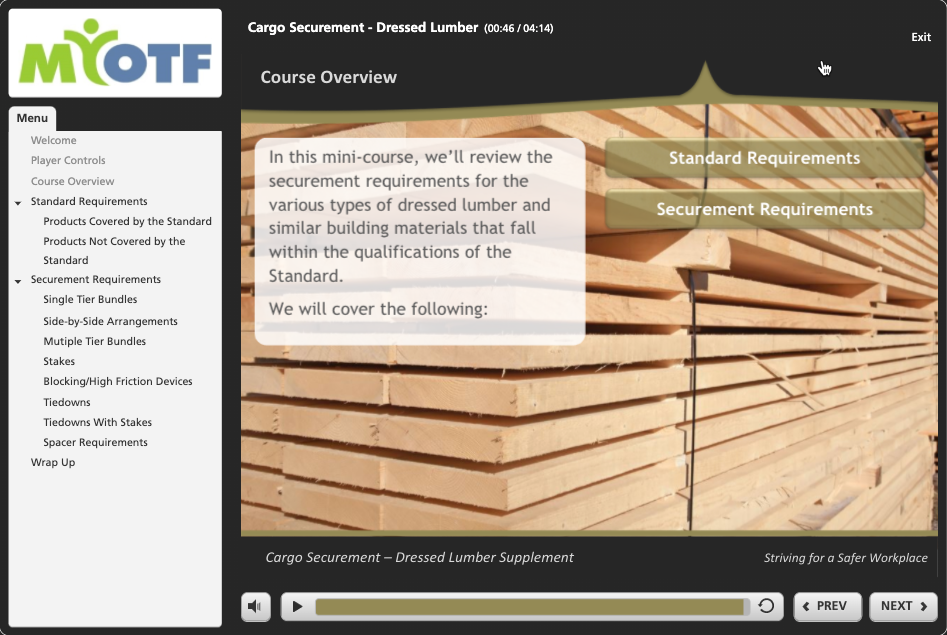Mute the course audio with the speaker icon
The width and height of the screenshot is (947, 635).
pyautogui.click(x=255, y=606)
